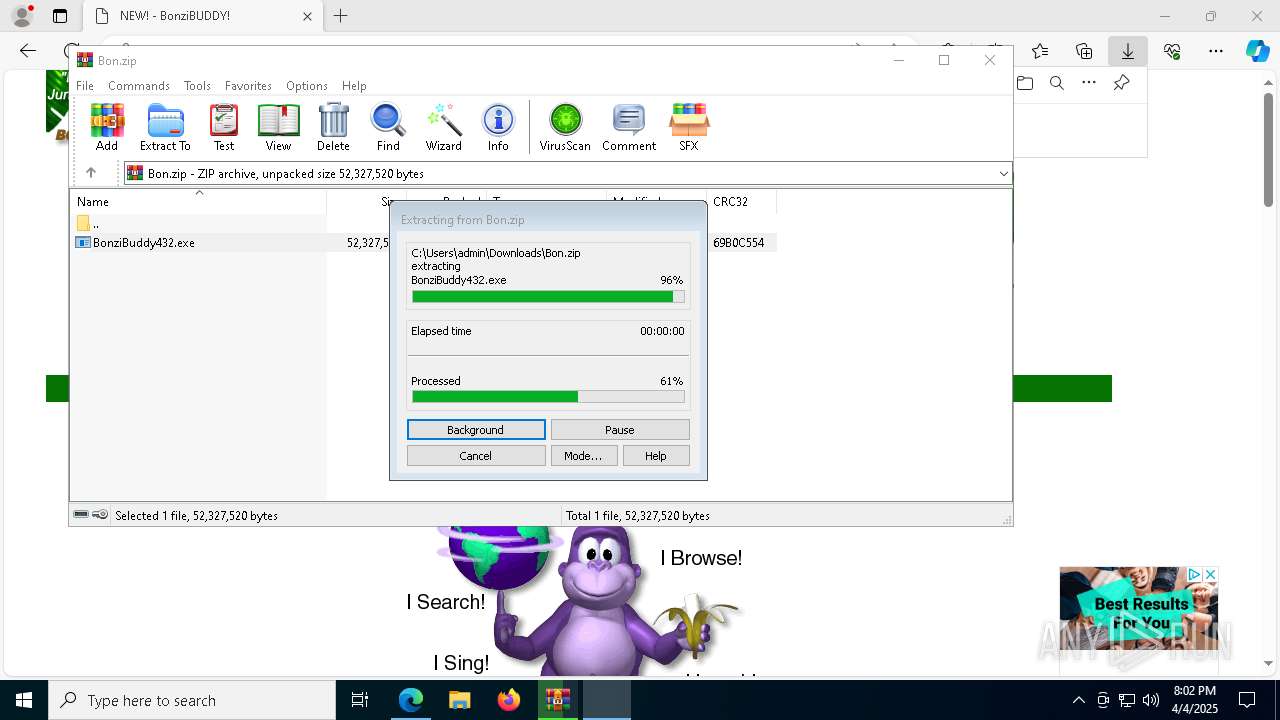Run the Test archive tool
This screenshot has width=1280, height=720.
click(x=224, y=127)
